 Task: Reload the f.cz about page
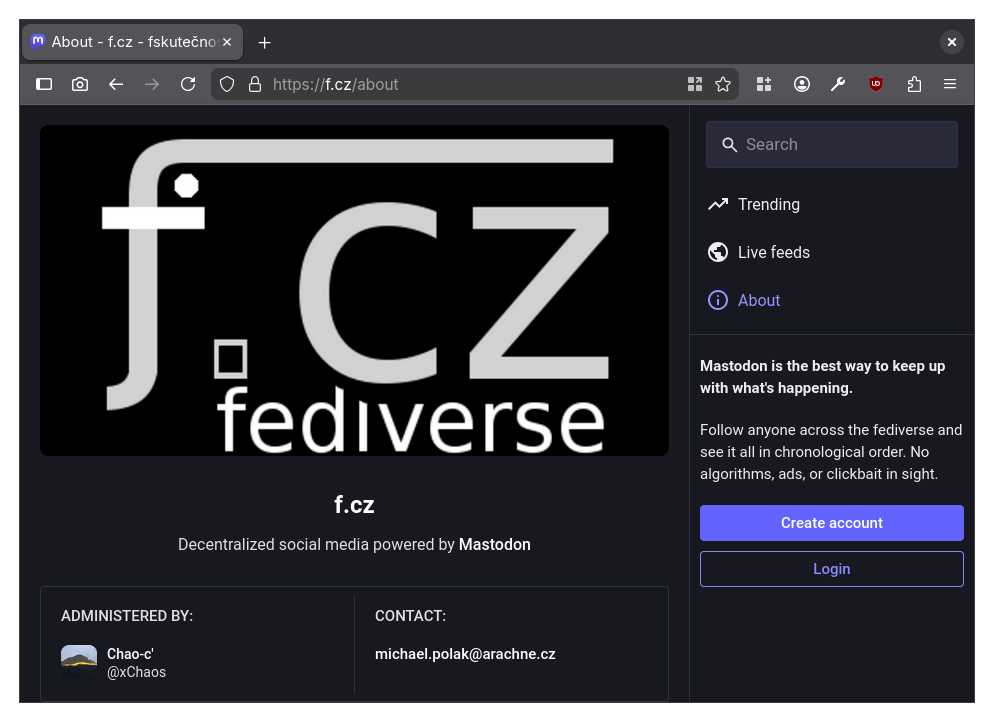pos(188,84)
